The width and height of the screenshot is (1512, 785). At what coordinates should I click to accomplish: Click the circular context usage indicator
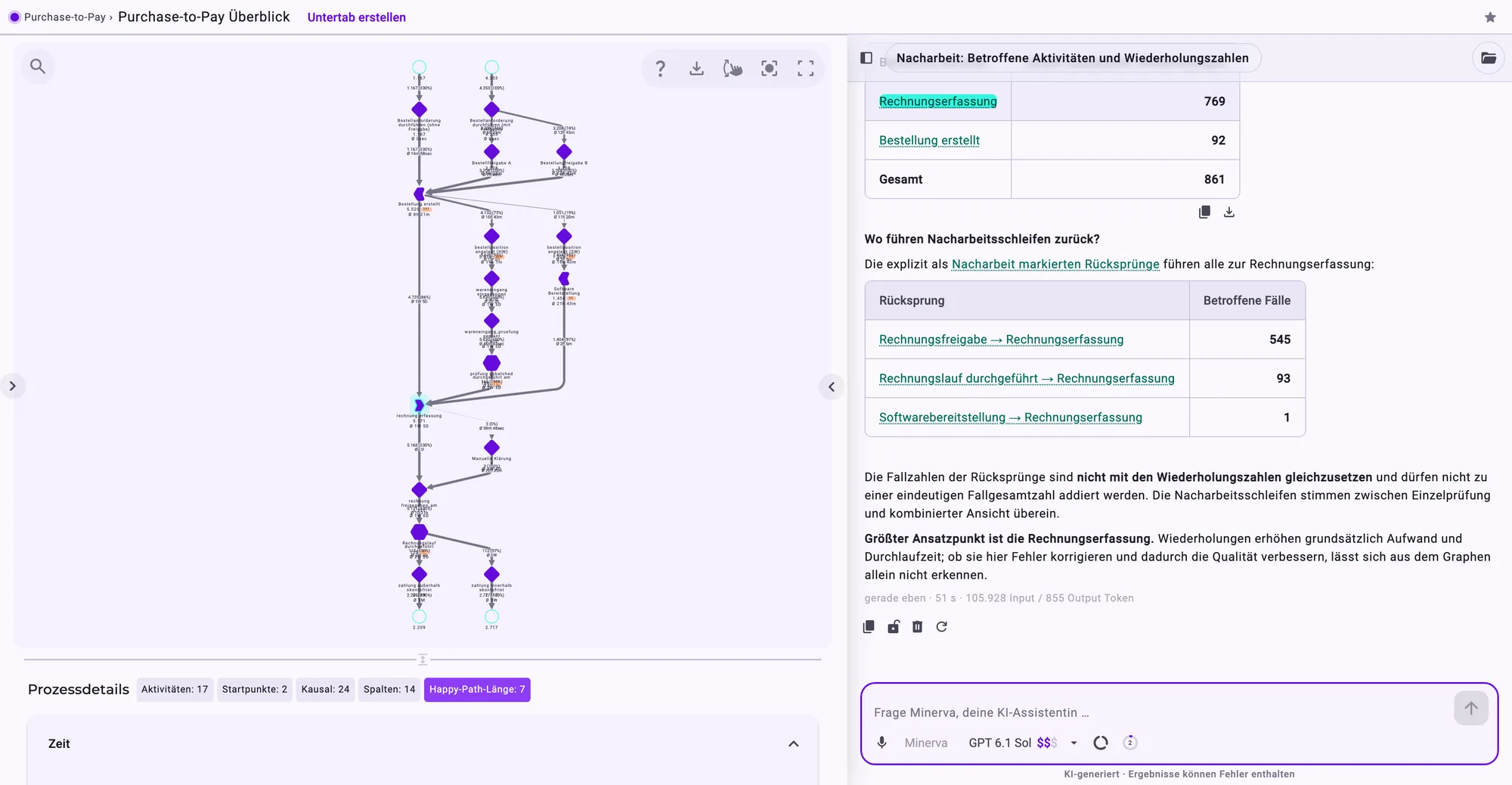(1101, 743)
